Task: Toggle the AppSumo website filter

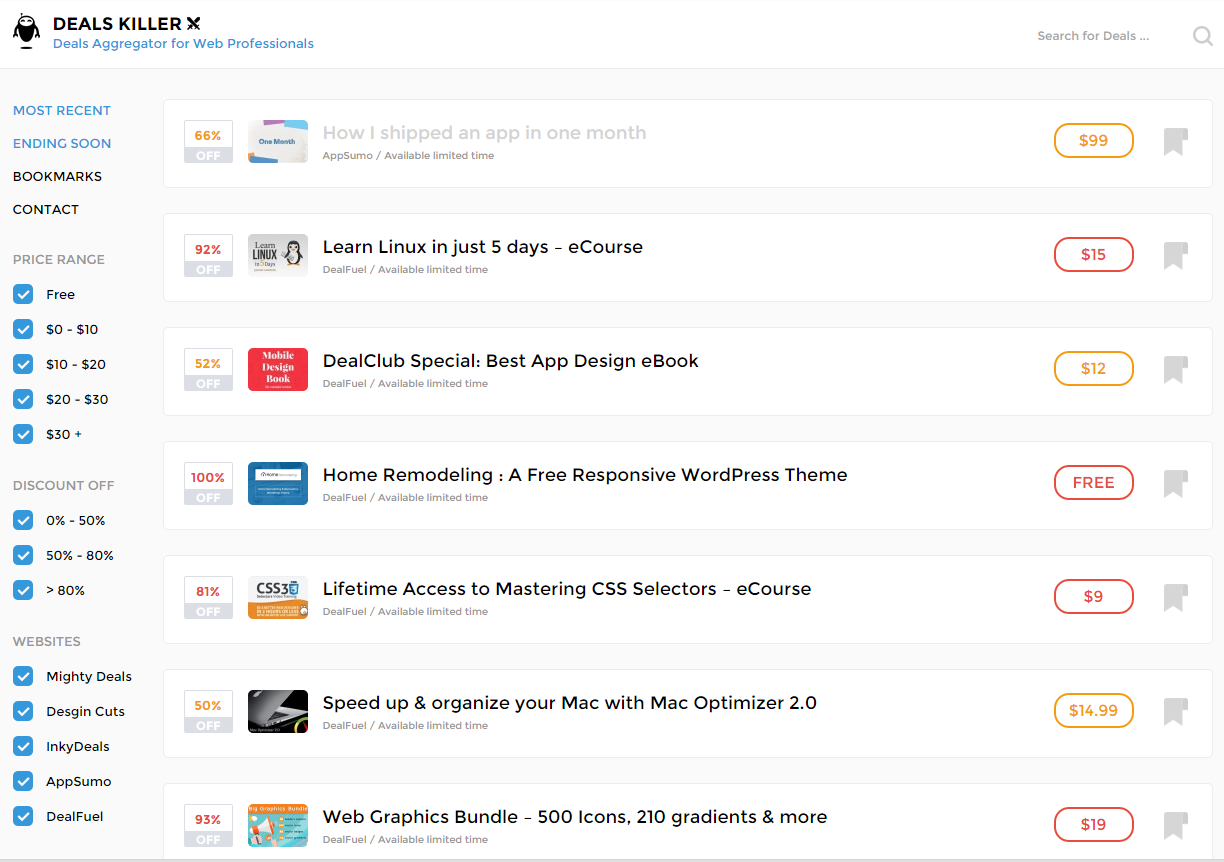Action: point(23,781)
